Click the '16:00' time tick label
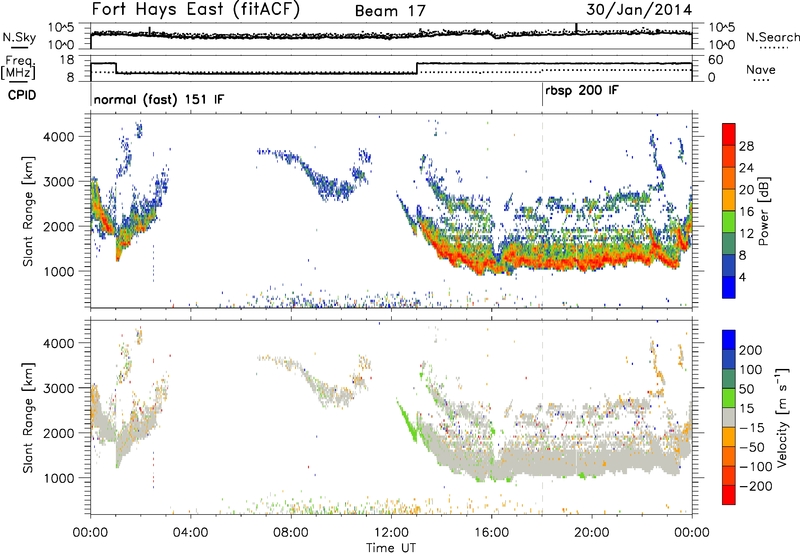This screenshot has width=800, height=554. pyautogui.click(x=491, y=533)
